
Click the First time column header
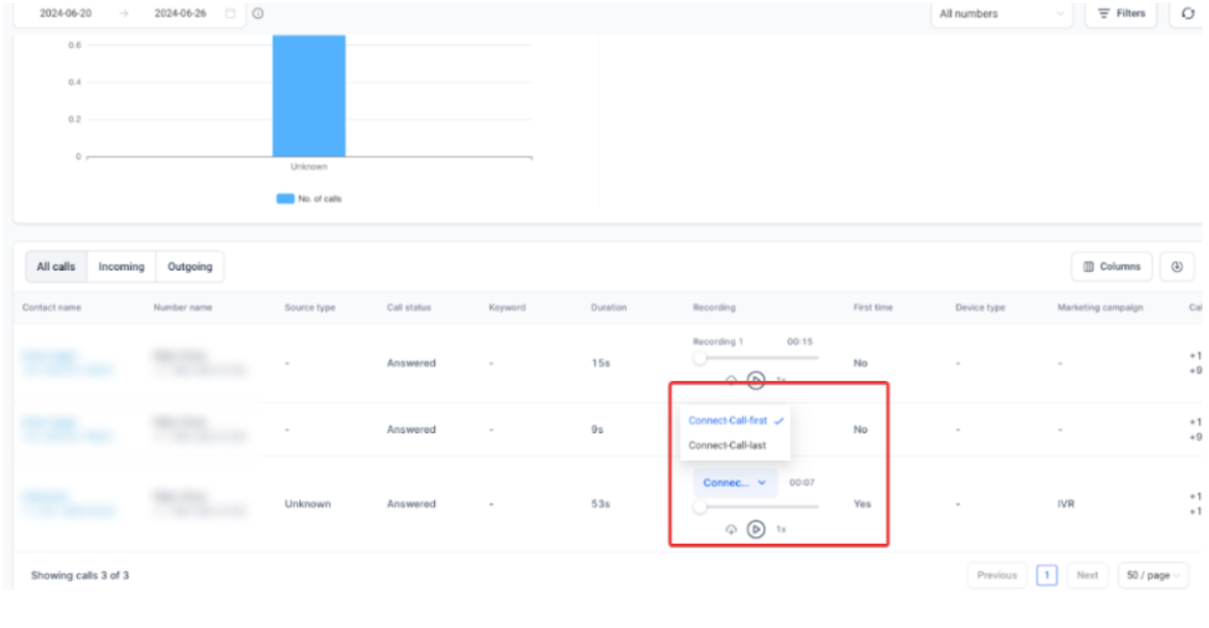pos(873,308)
